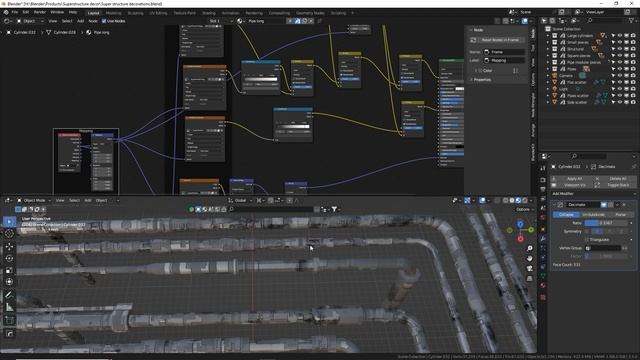Open the Render menu
640x360 pixels.
(x=40, y=12)
